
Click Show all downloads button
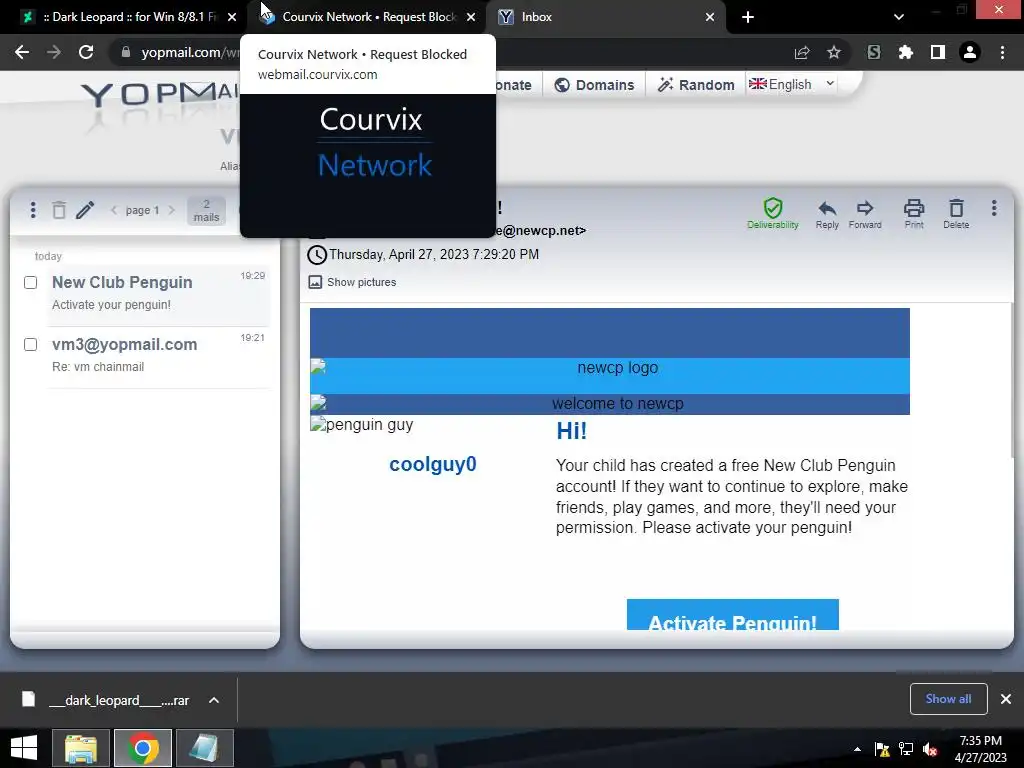[948, 699]
